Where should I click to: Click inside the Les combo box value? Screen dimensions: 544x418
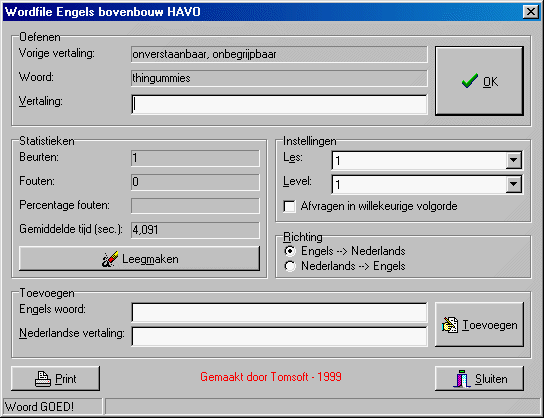click(x=419, y=161)
